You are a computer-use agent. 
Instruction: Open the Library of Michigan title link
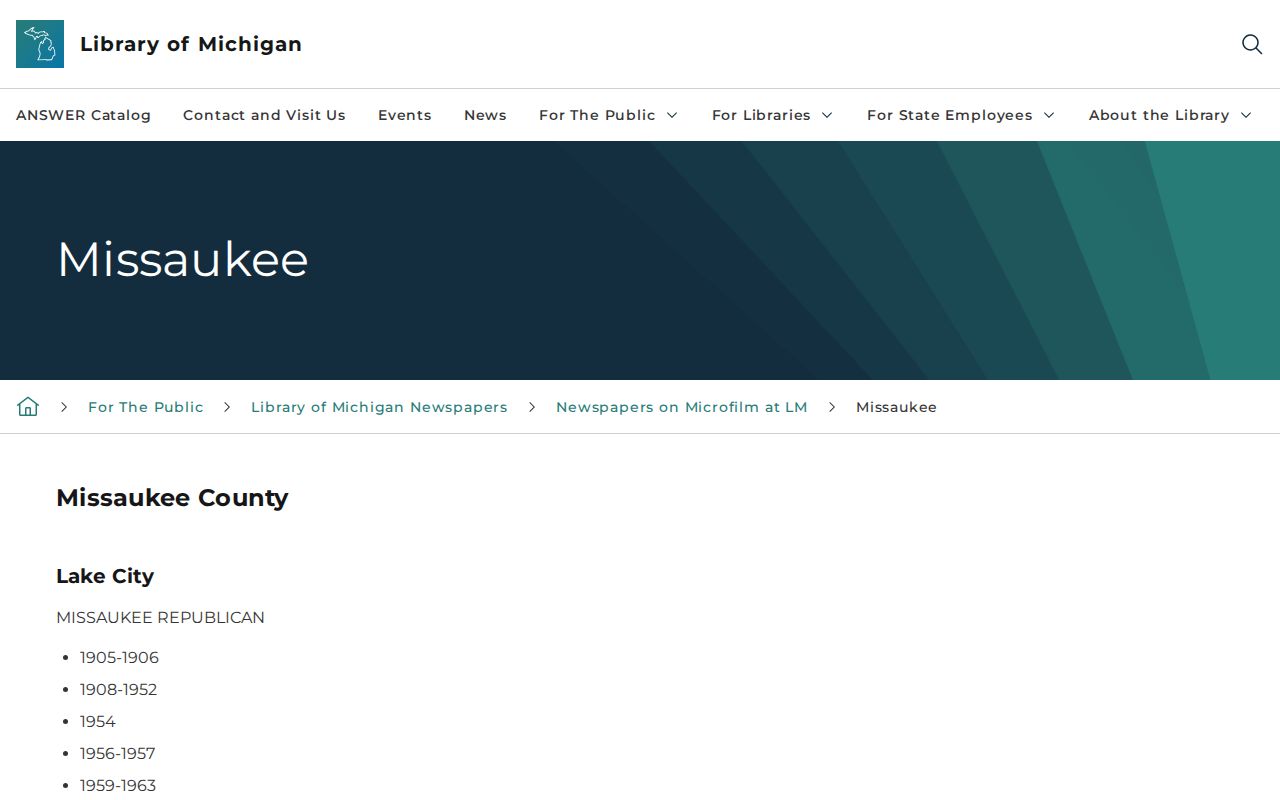pos(191,44)
